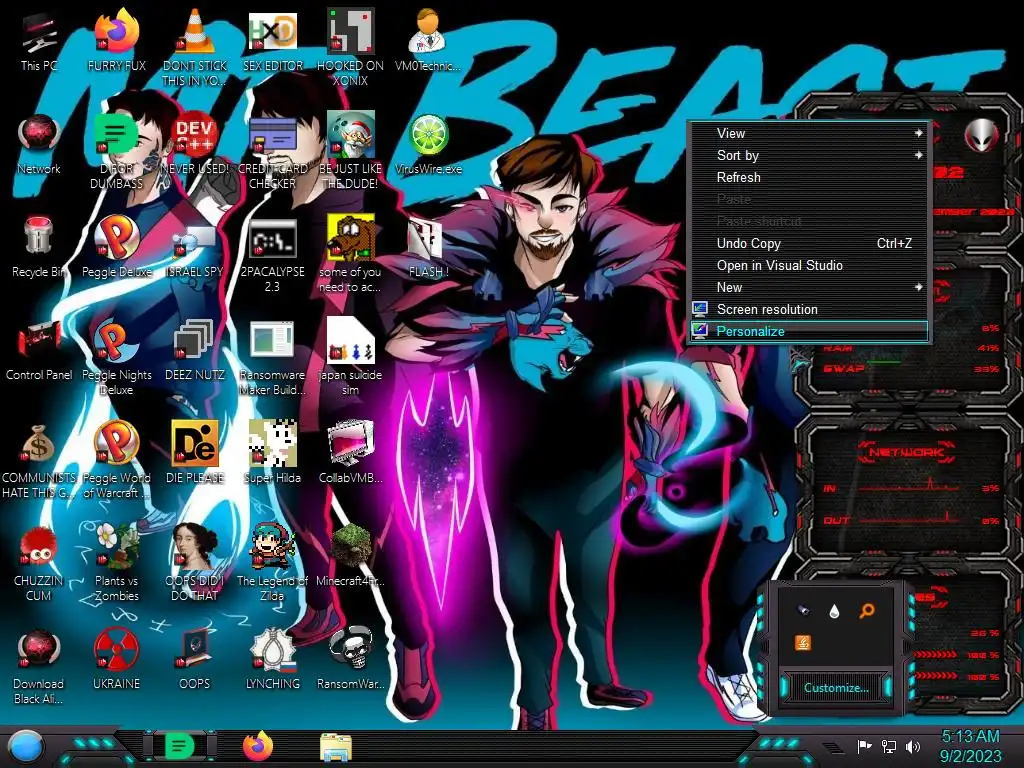Click the volume speaker tray icon

[913, 746]
